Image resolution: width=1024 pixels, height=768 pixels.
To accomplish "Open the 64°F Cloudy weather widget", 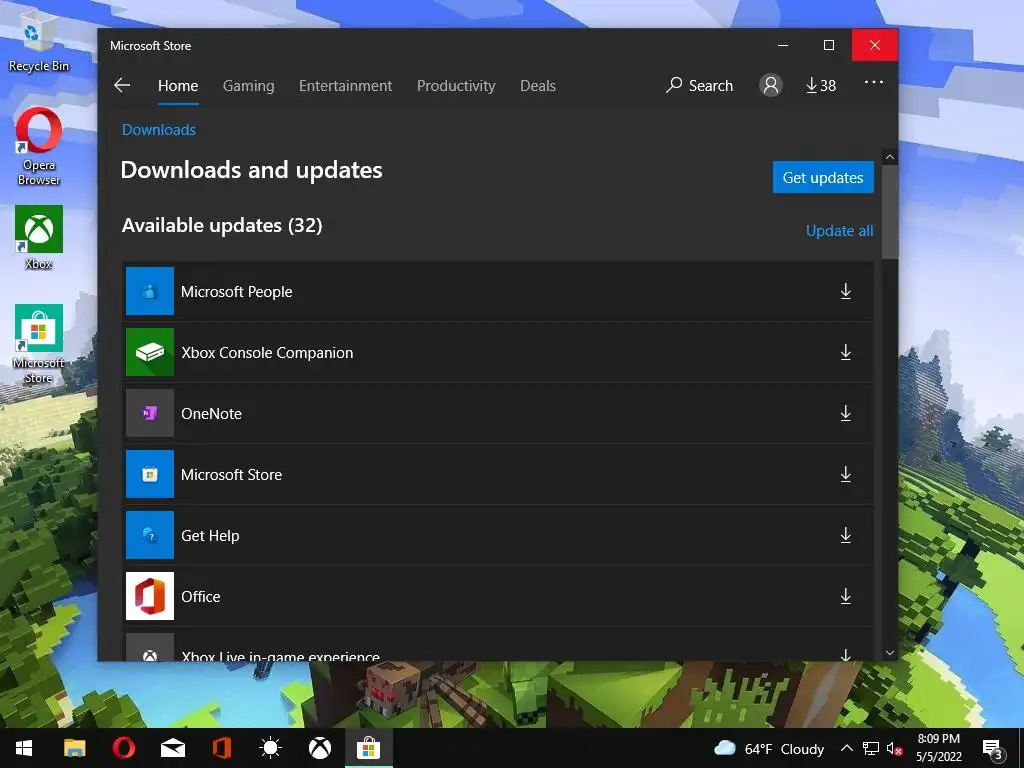I will click(x=769, y=749).
